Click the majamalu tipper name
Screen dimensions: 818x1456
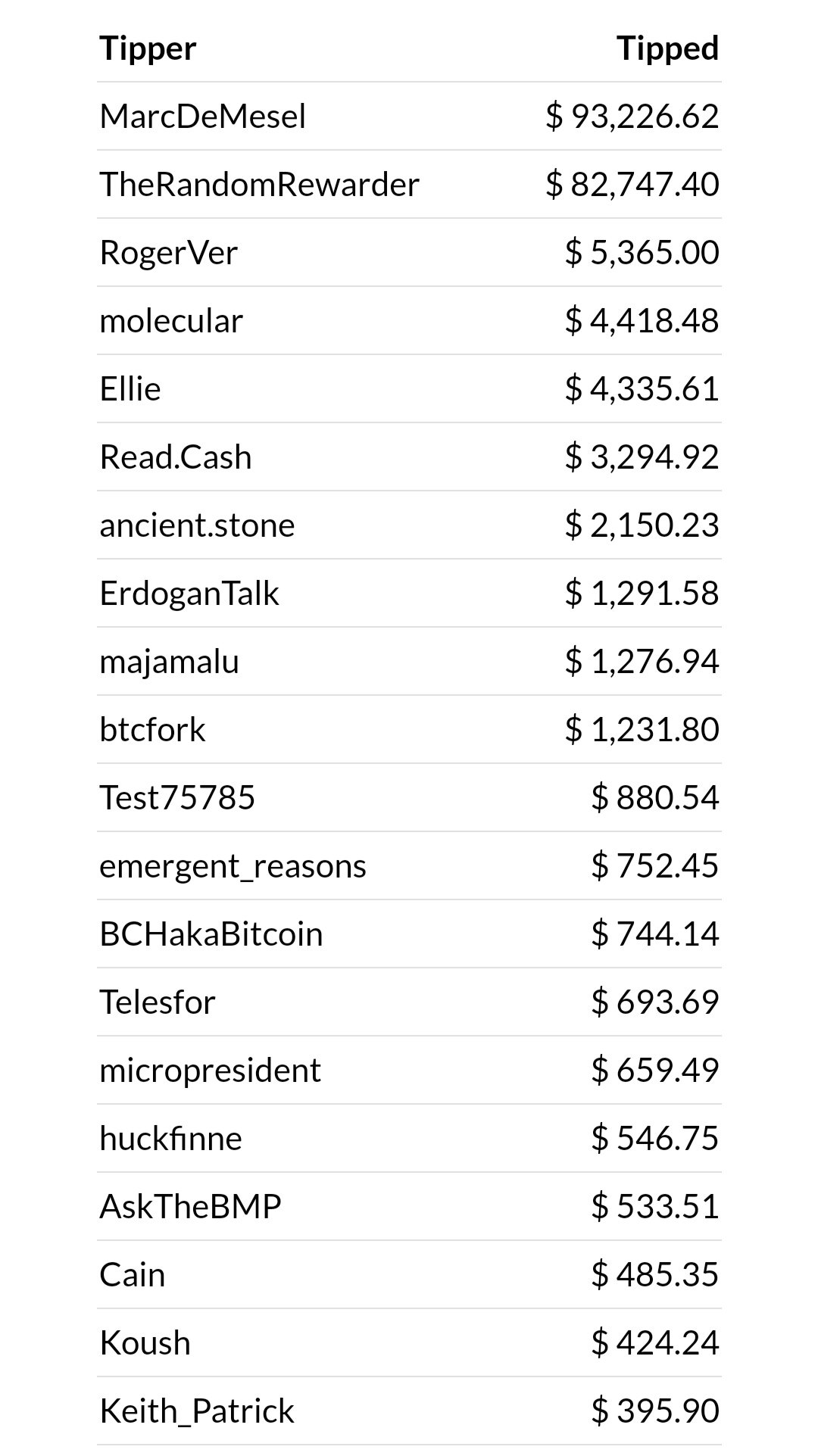170,662
